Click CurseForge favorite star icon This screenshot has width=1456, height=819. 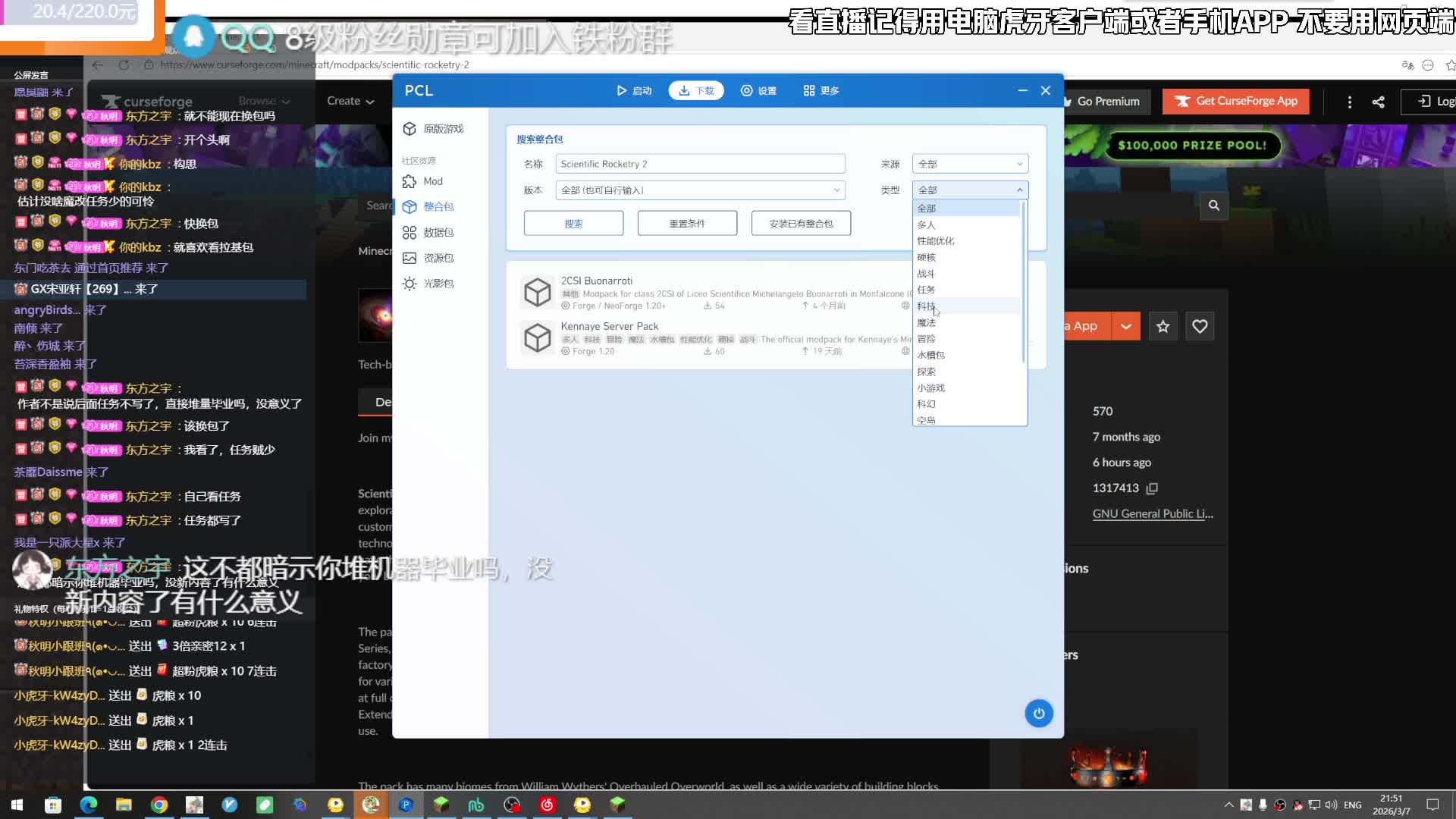tap(1163, 326)
